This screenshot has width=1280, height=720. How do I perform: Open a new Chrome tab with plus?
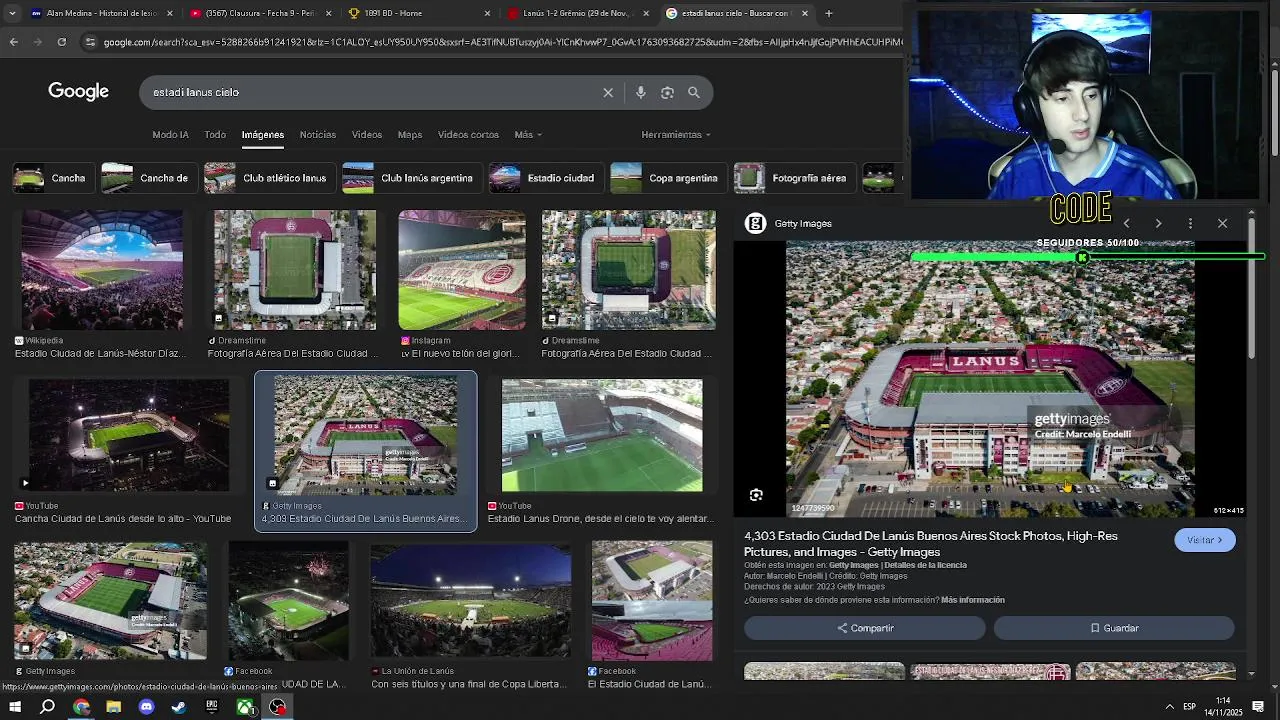828,13
